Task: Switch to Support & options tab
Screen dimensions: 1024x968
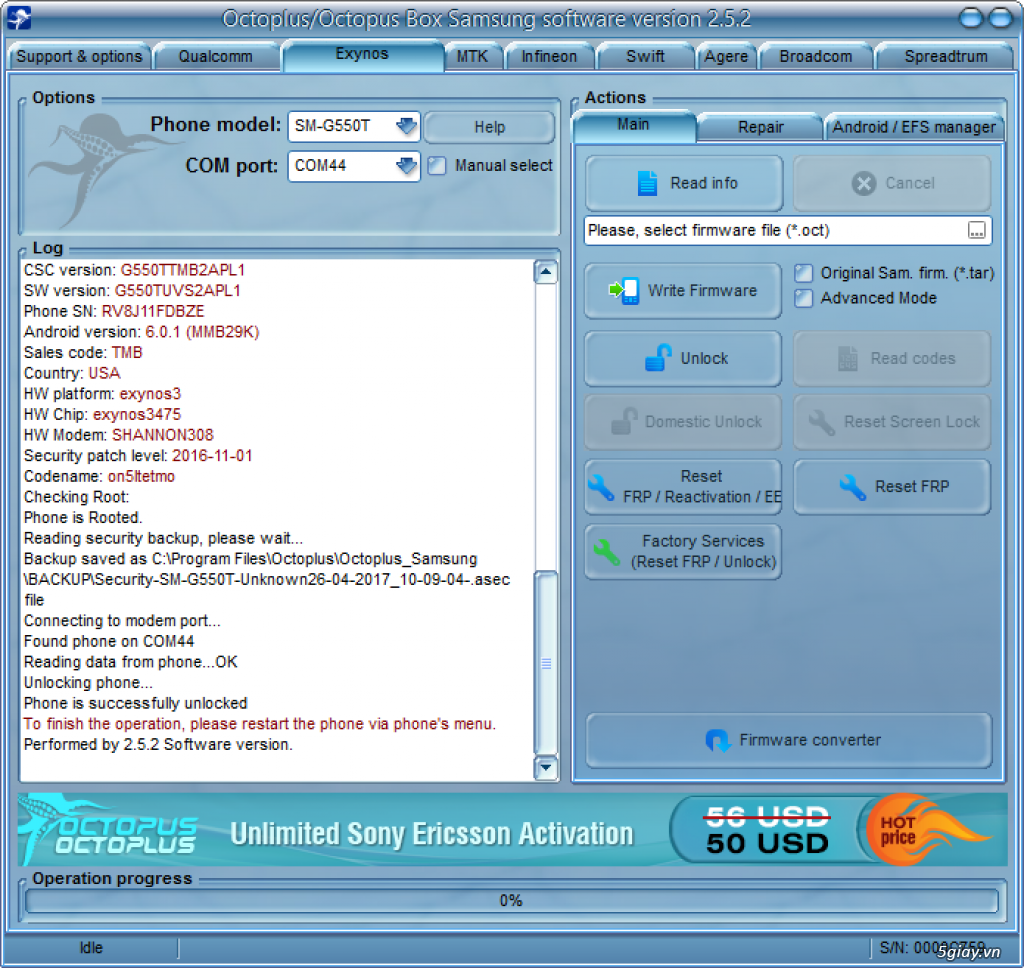Action: click(79, 57)
